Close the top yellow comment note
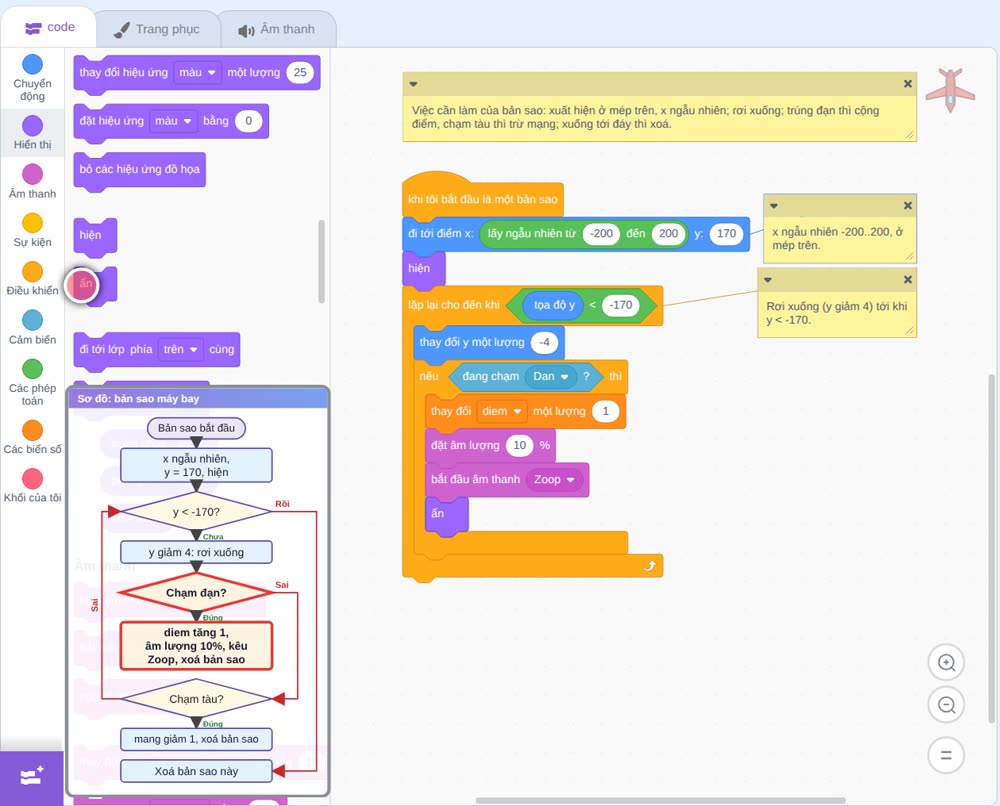Screen dimensions: 1000x806 tap(908, 84)
